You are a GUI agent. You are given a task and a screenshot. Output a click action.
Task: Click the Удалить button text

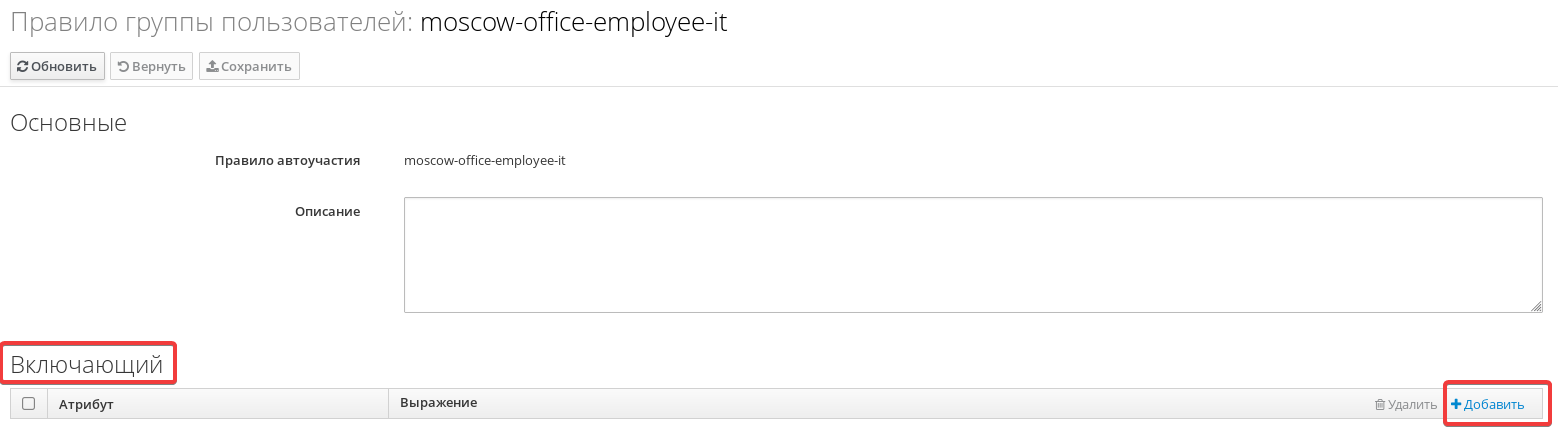1412,405
